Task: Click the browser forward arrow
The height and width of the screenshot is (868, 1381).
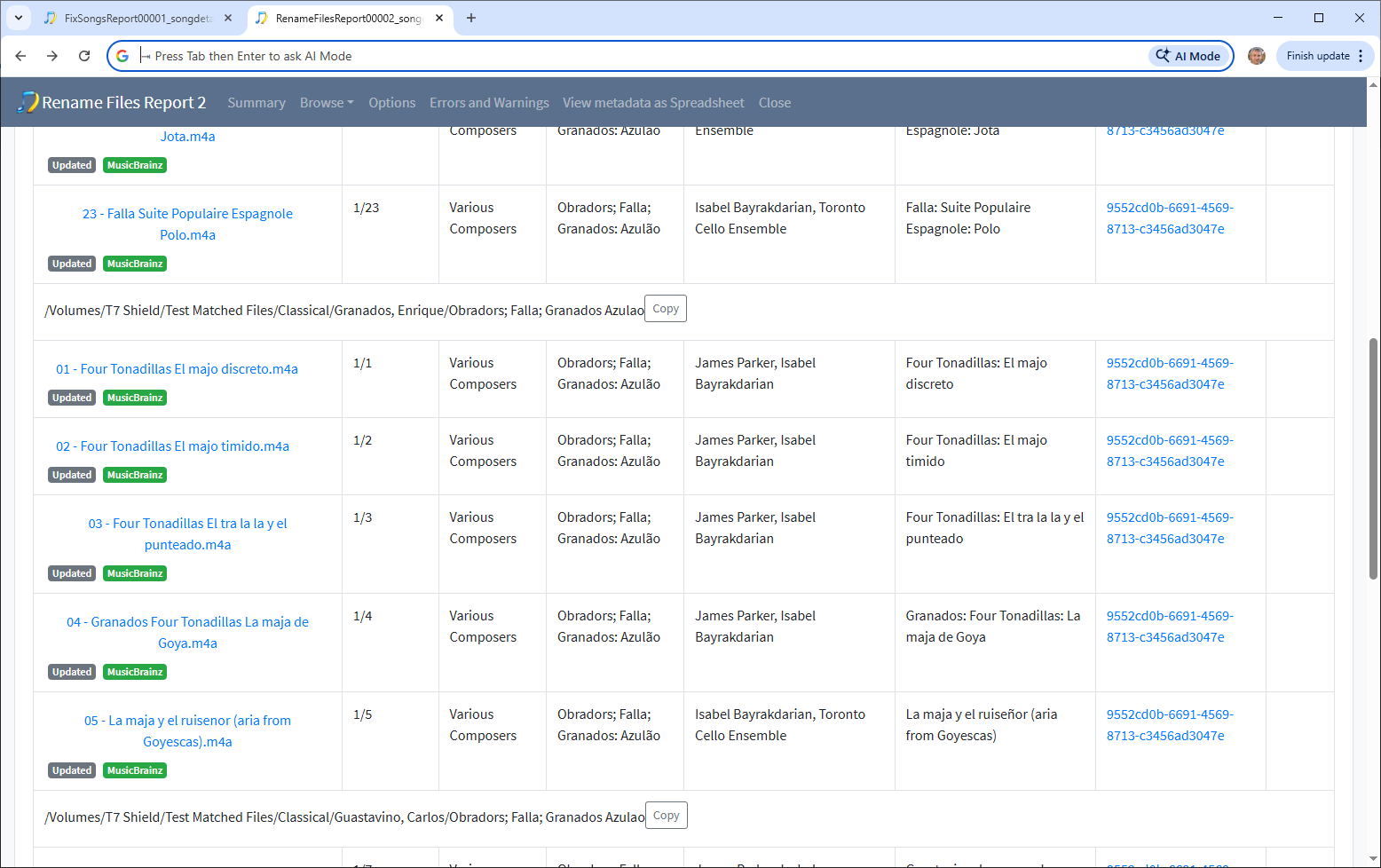Action: (52, 56)
